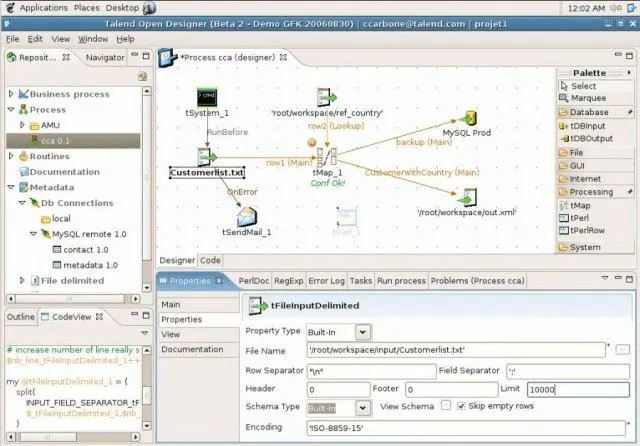Click the Repository horizontal scrollbar
The width and height of the screenshot is (640, 446).
coord(74,299)
